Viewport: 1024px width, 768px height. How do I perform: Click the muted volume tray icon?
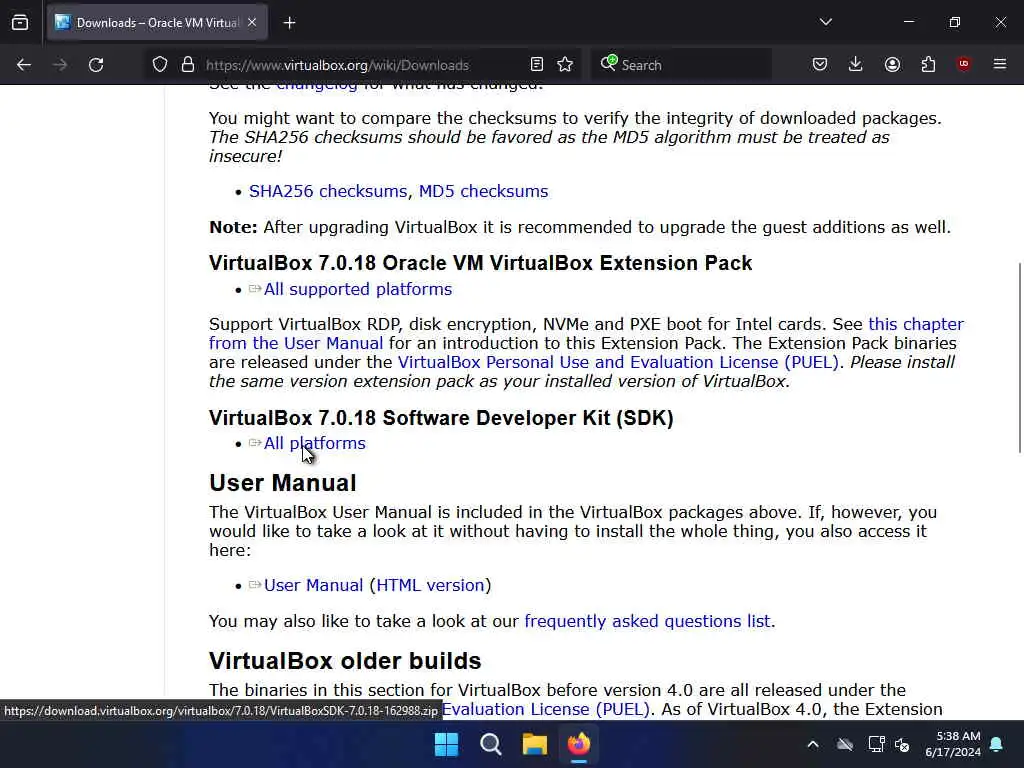pos(903,744)
